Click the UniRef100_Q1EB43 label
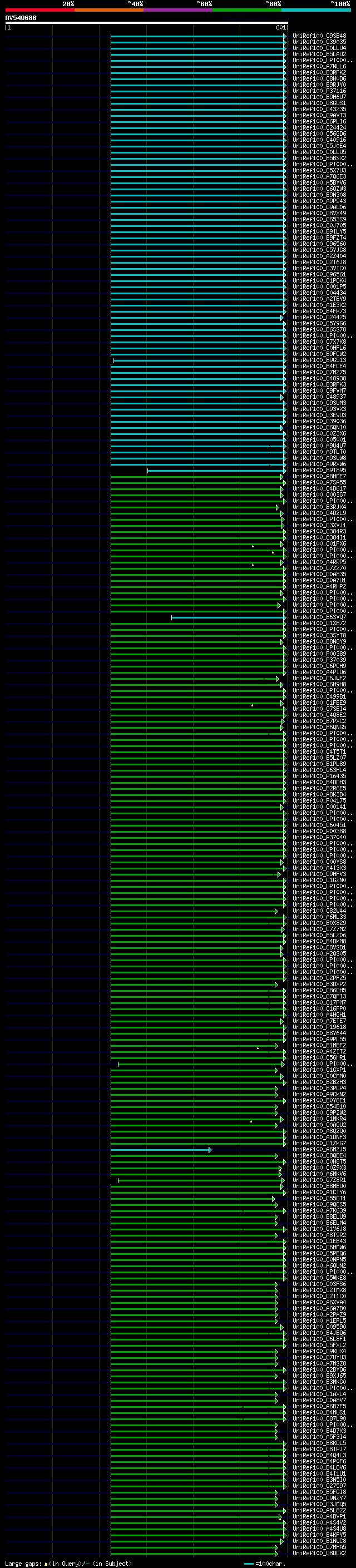This screenshot has height=1568, width=356. coord(319,1241)
